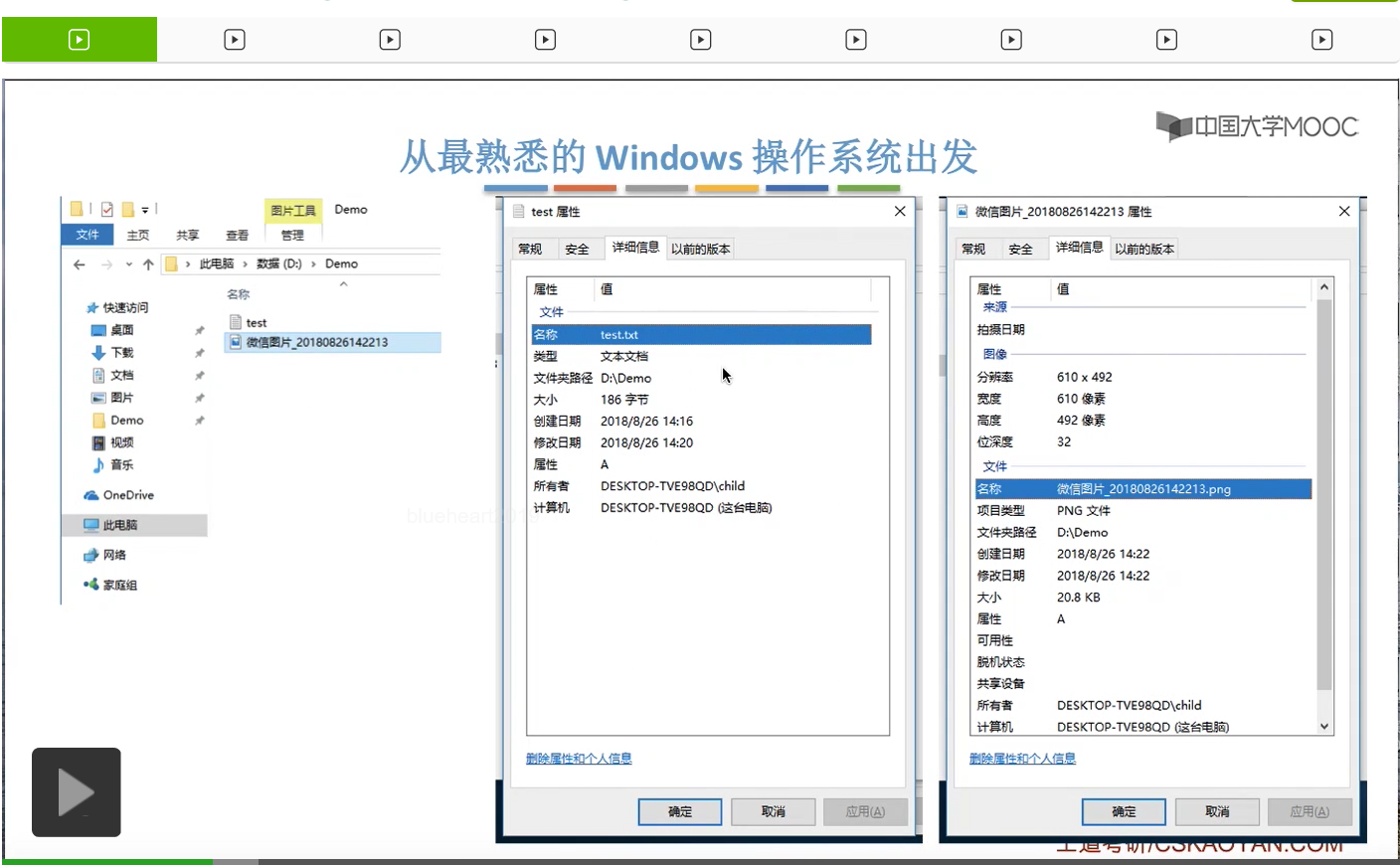Image resolution: width=1400 pixels, height=865 pixels.
Task: Select the green highlighted video segment tab
Action: [x=80, y=40]
